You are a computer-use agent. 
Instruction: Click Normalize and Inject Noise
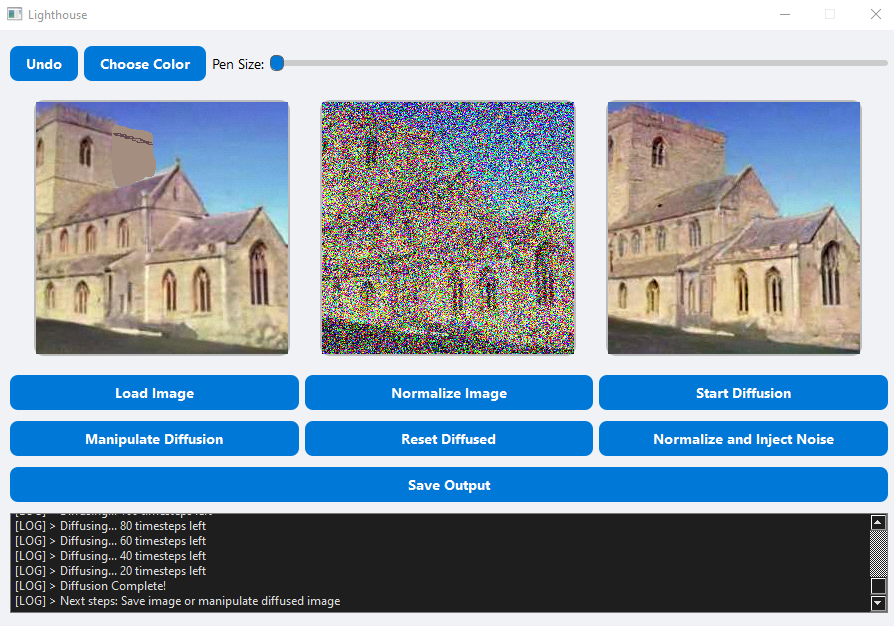click(x=743, y=439)
